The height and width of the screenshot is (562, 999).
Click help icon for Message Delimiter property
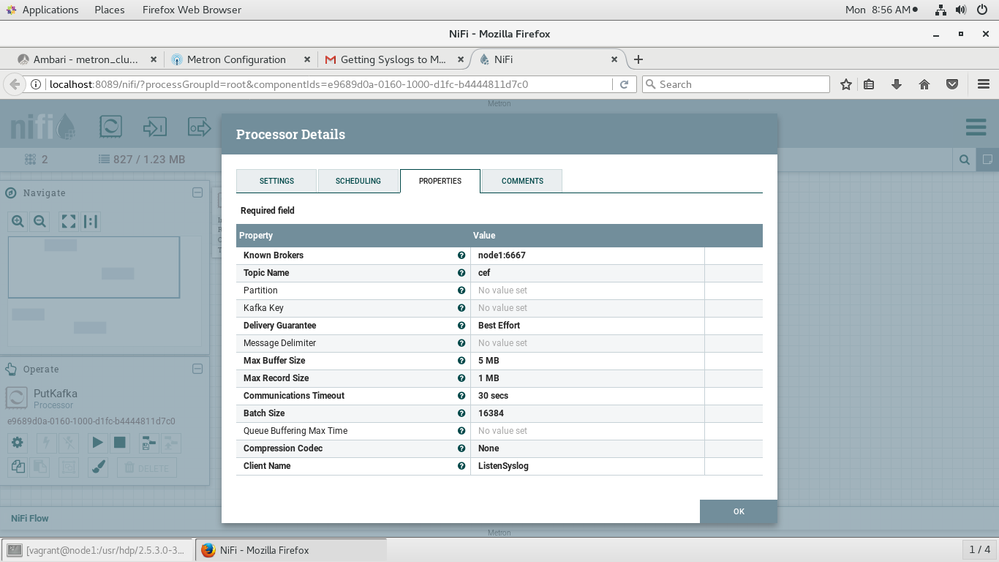coord(461,343)
